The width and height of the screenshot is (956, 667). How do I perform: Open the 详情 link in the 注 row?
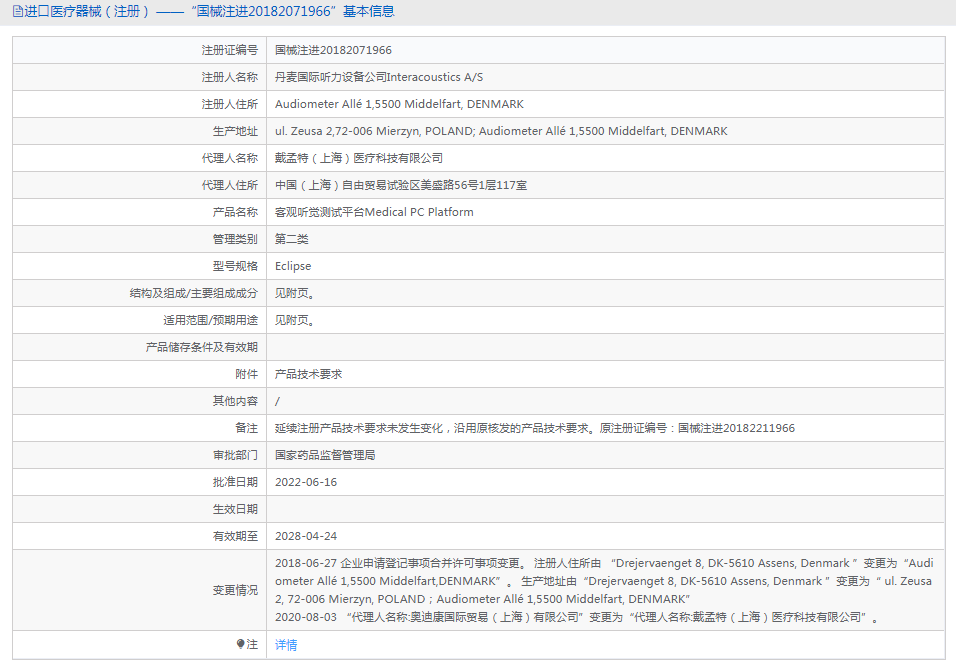(x=286, y=644)
